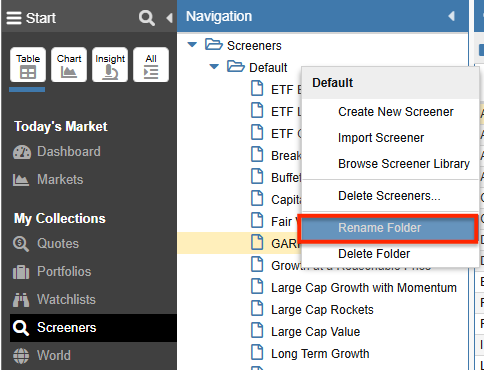Click the search magnifier in Start bar
Screen dimensions: 484x370
tap(146, 18)
